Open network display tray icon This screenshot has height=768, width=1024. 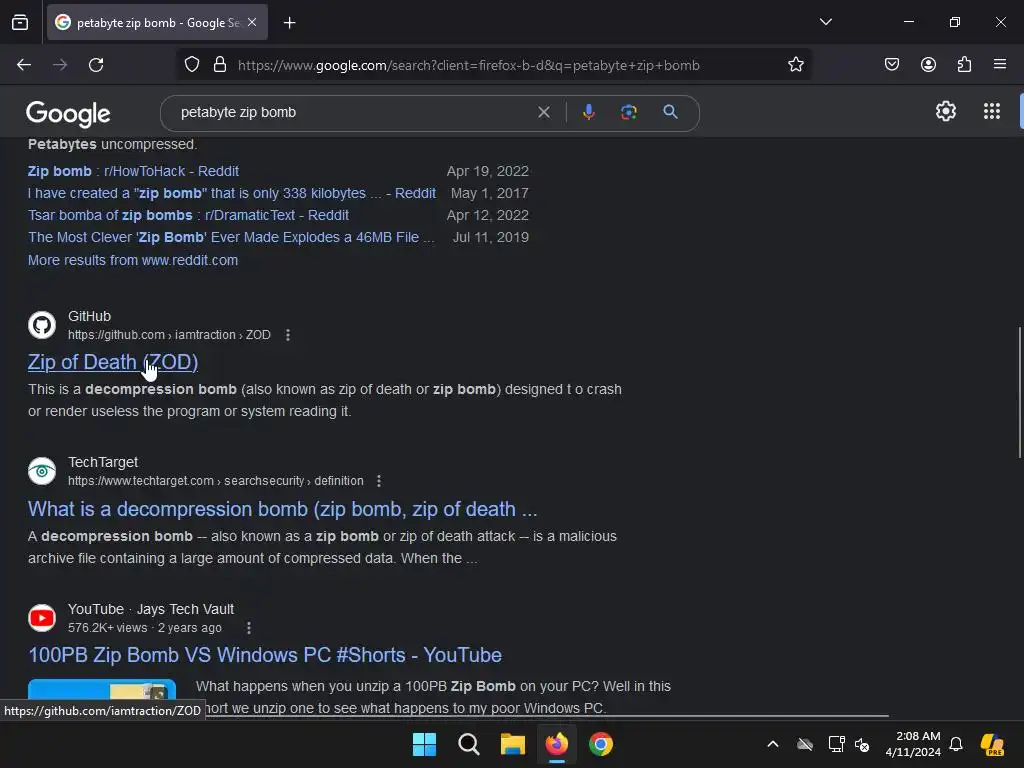836,744
